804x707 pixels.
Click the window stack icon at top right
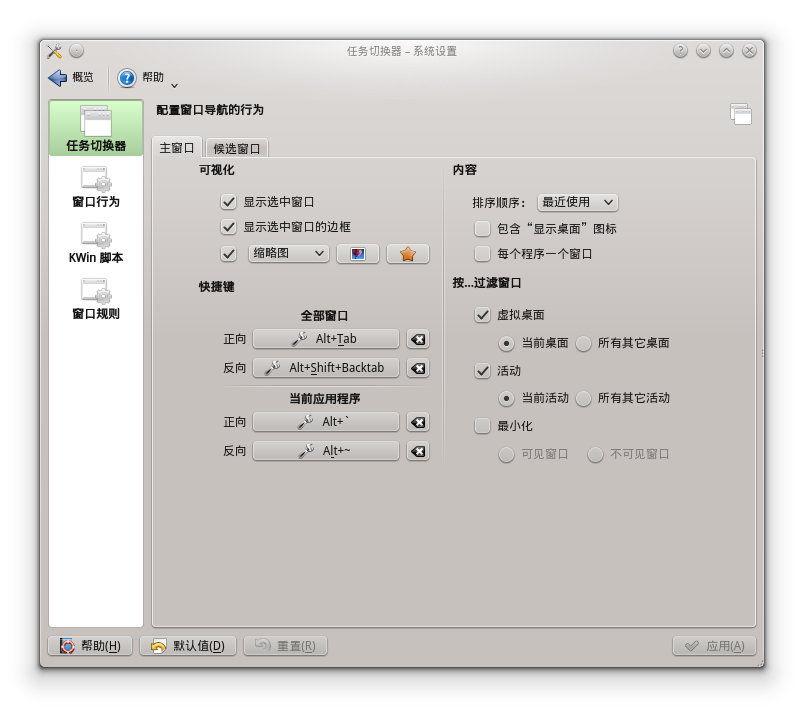pyautogui.click(x=741, y=114)
